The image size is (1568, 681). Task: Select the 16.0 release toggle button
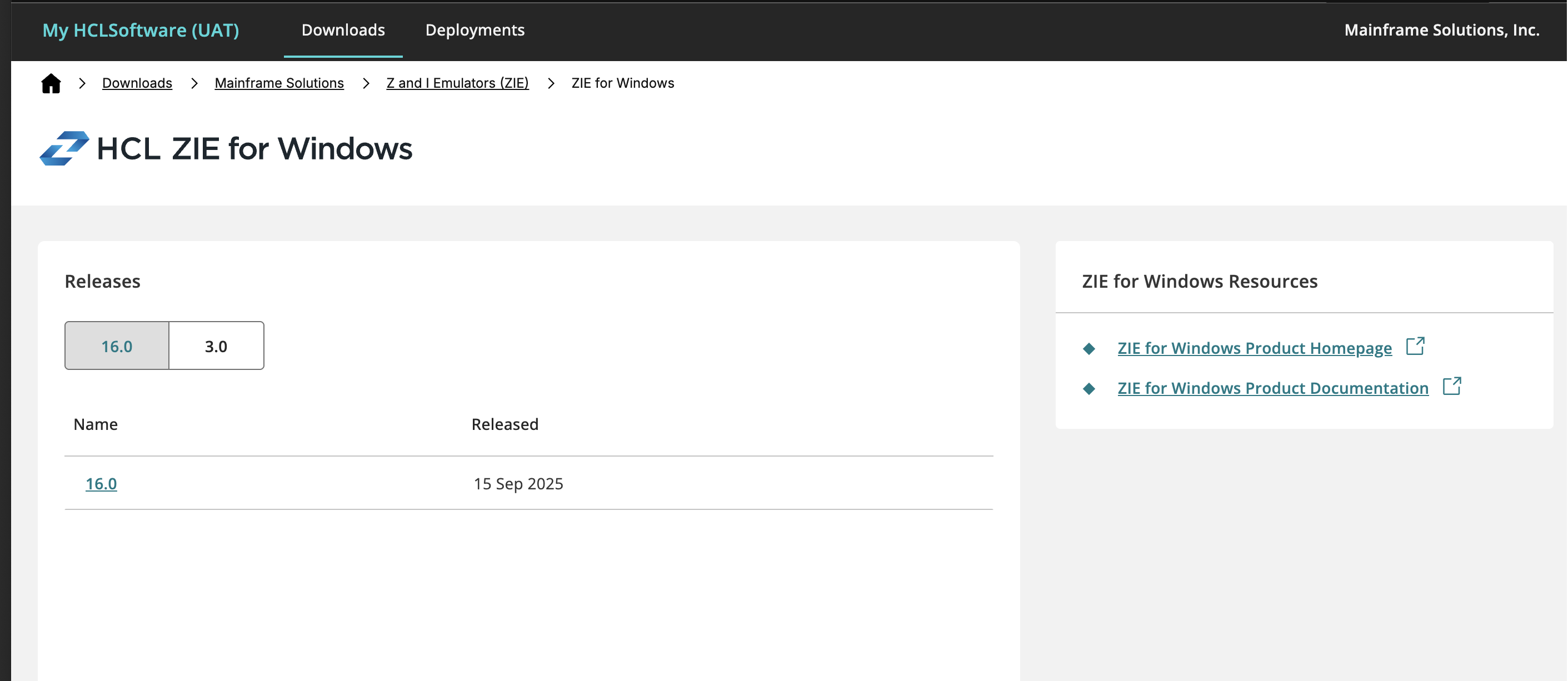click(x=117, y=345)
